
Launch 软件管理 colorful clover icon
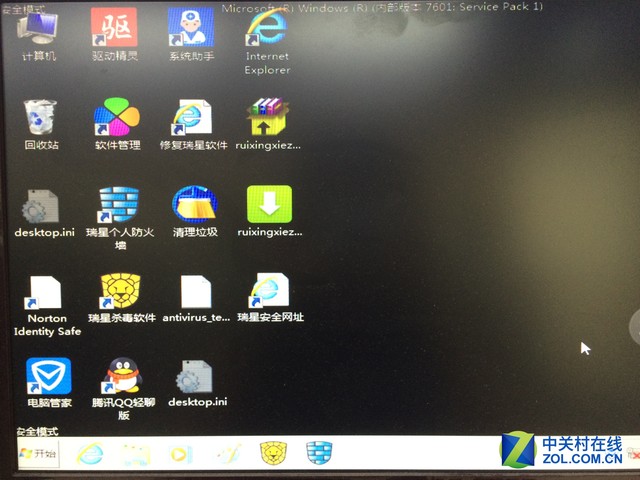[117, 124]
